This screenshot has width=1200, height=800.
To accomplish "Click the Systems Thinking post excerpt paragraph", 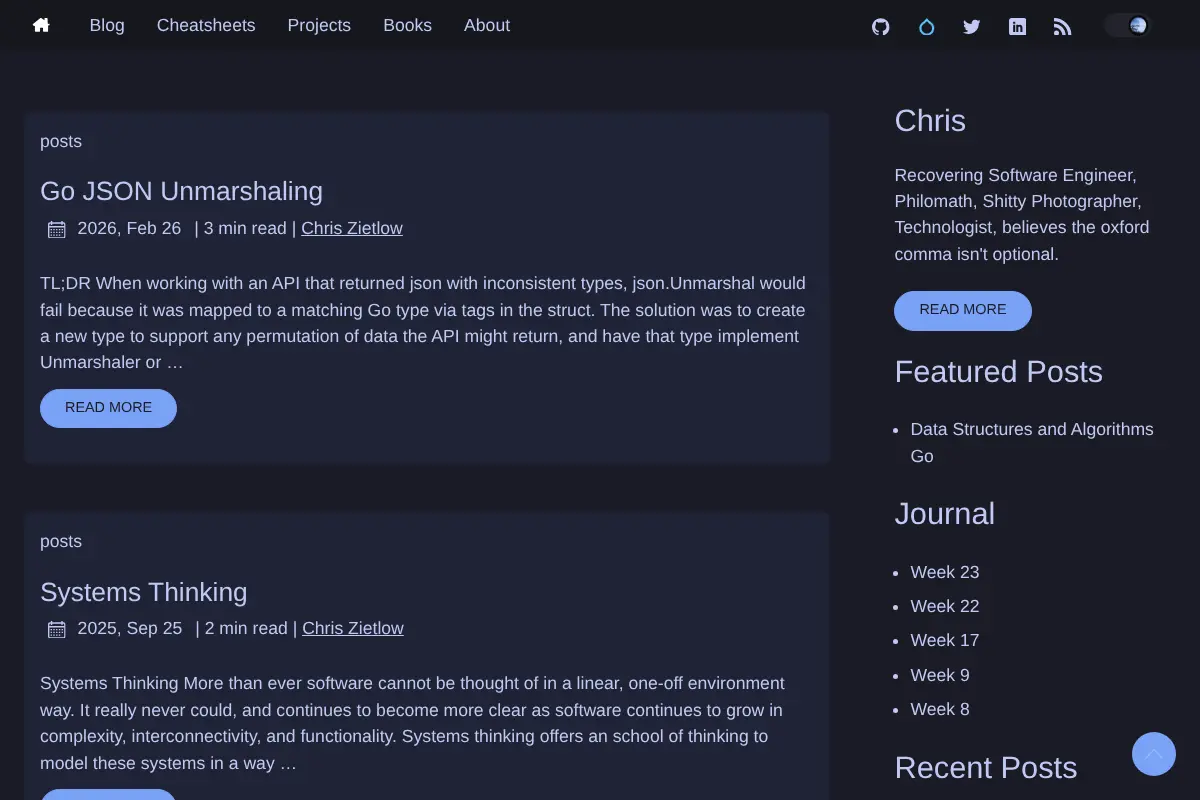I will [x=412, y=723].
